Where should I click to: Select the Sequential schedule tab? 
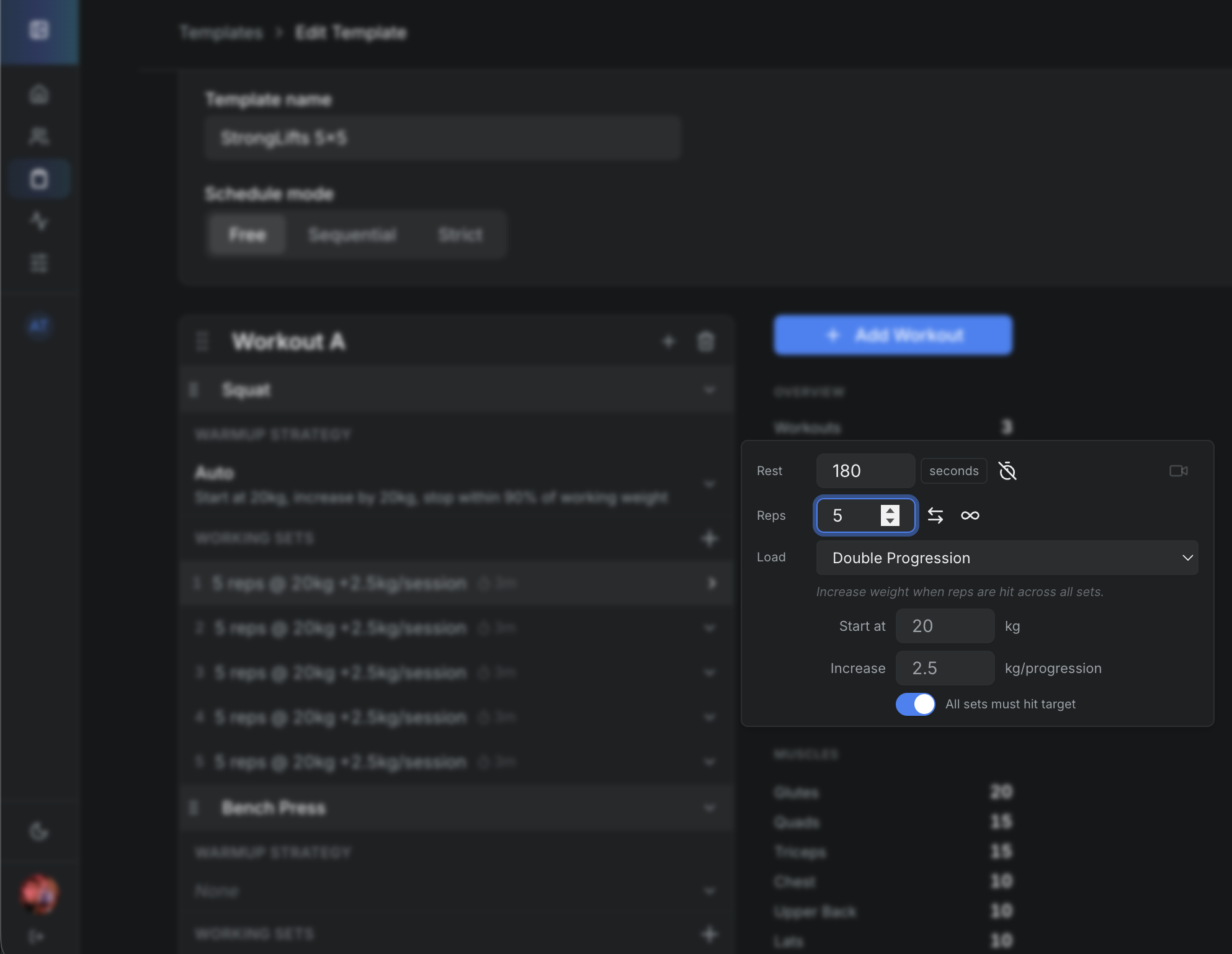coord(352,234)
